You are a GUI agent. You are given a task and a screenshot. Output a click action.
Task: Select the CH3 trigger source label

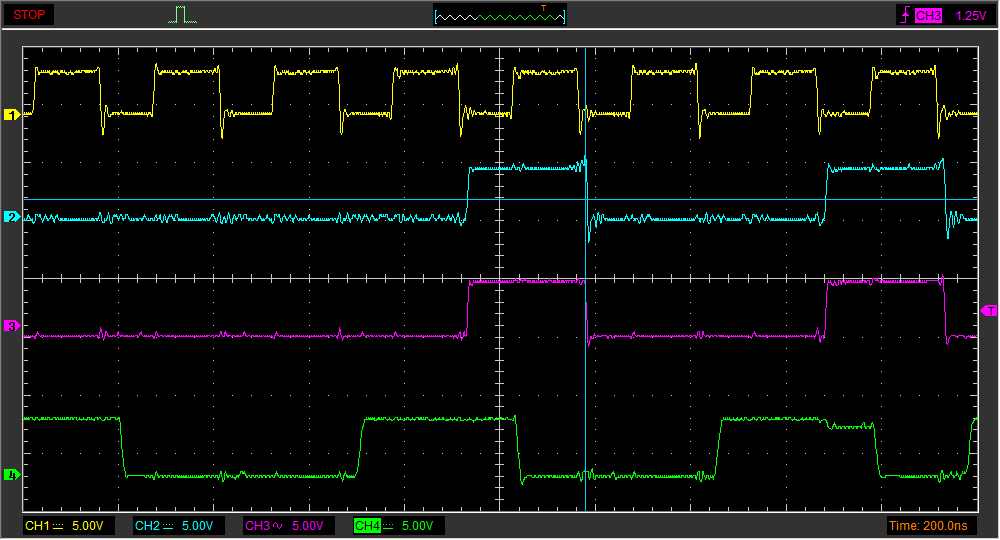tap(930, 16)
